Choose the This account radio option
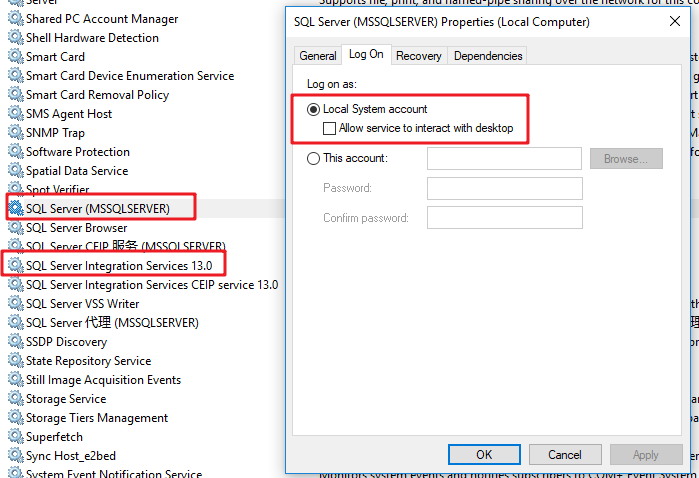 (314, 158)
